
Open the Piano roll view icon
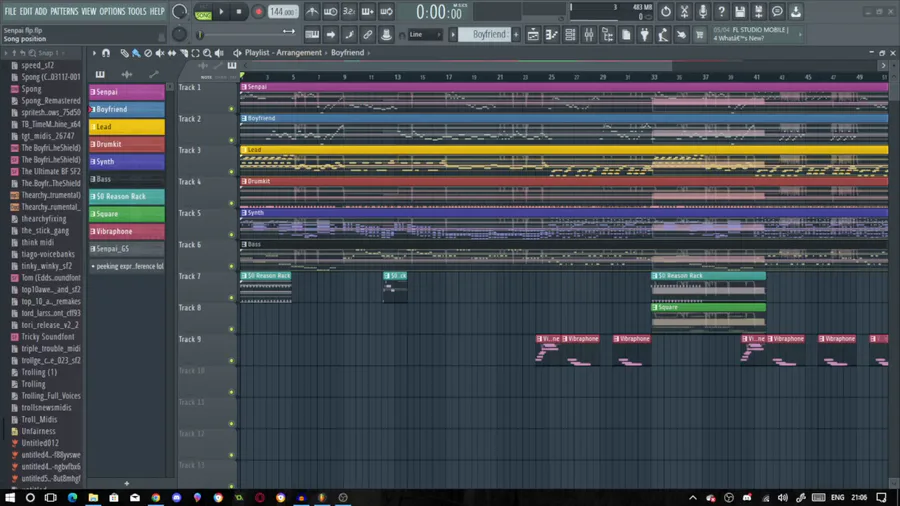coord(552,35)
